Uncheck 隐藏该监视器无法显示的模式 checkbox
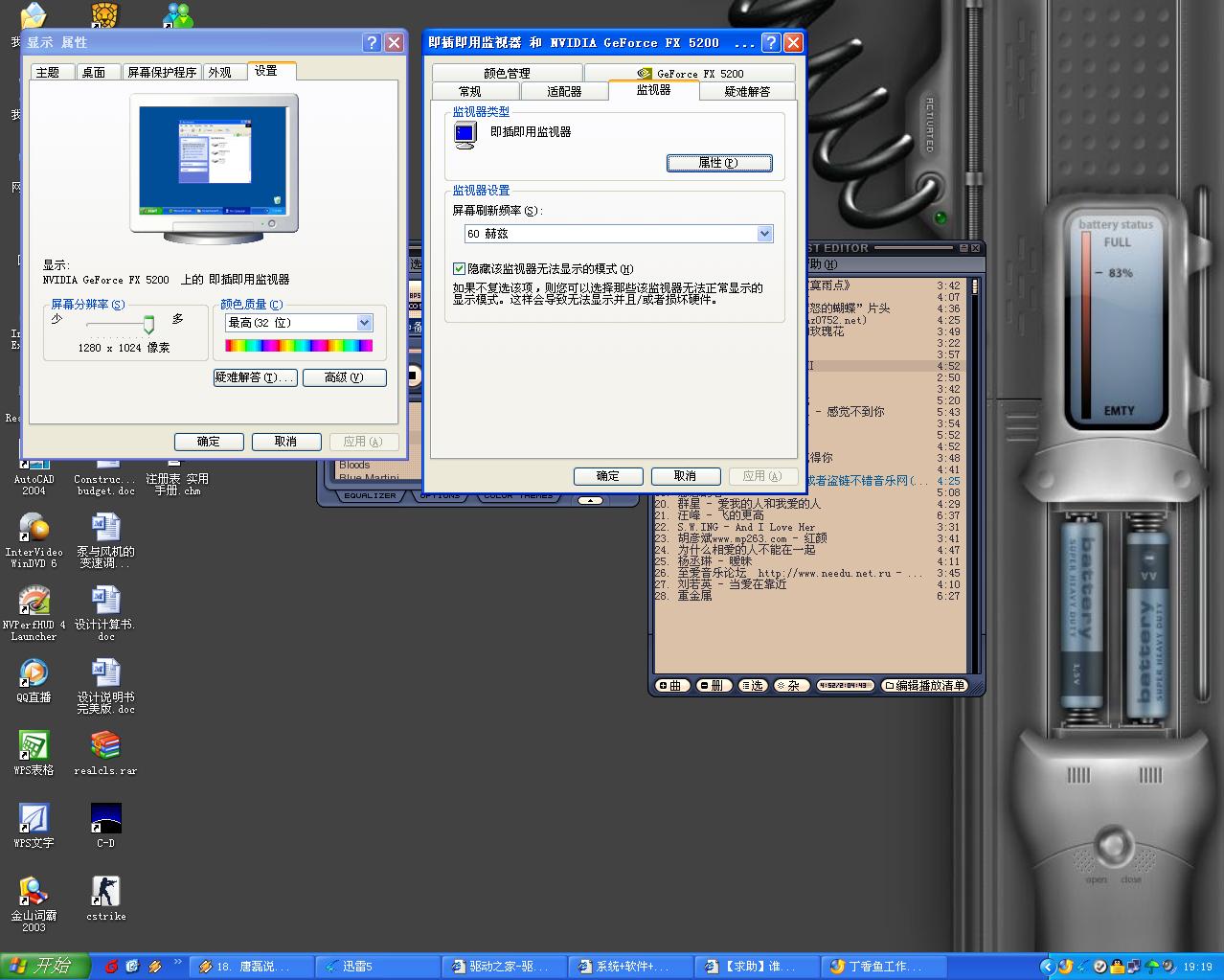 (459, 269)
